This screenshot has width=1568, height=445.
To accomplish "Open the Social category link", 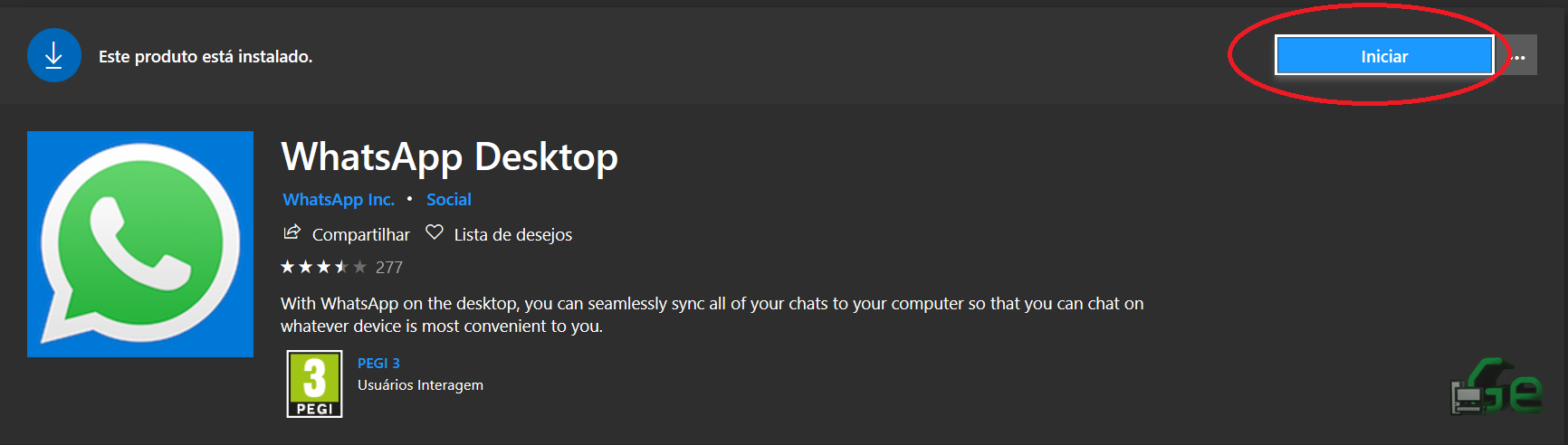I will tap(449, 199).
